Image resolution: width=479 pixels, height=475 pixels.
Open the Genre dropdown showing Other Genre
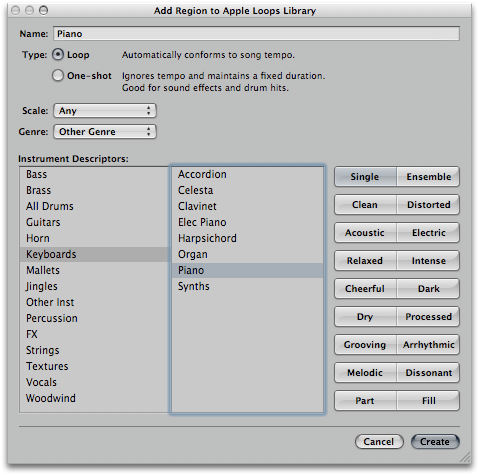[x=105, y=132]
